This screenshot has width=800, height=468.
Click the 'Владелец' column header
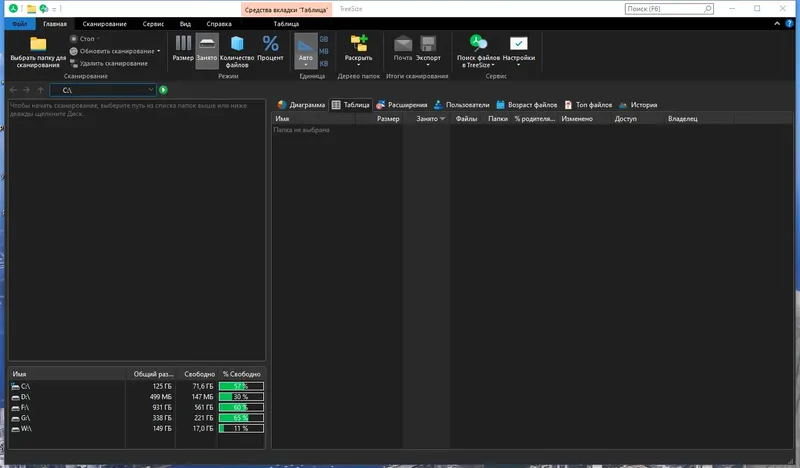click(699, 119)
